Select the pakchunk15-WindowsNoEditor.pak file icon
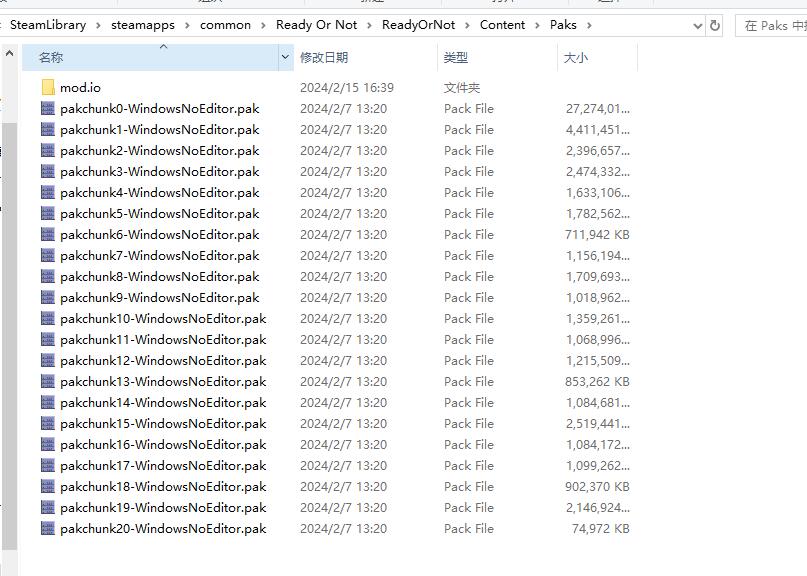This screenshot has width=807, height=576. 48,424
